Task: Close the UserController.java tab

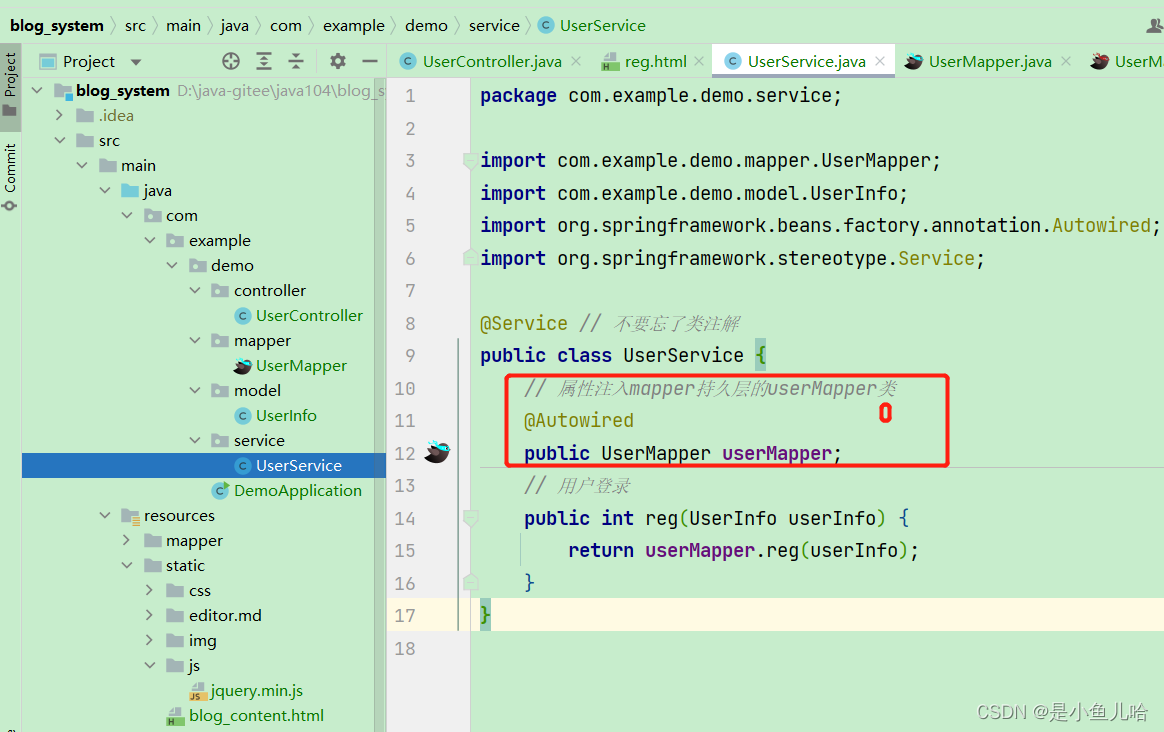Action: 576,62
